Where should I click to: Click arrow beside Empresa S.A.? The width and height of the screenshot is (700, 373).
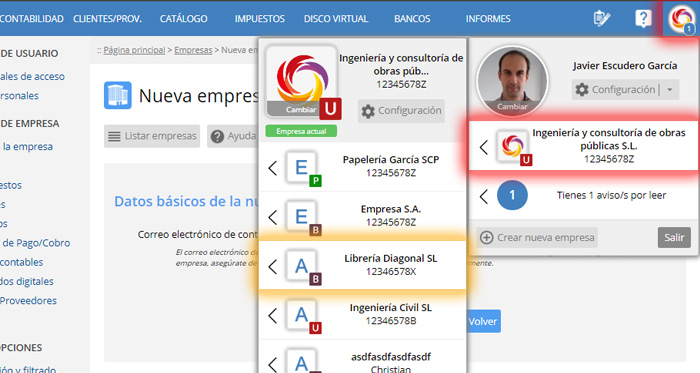coord(272,217)
